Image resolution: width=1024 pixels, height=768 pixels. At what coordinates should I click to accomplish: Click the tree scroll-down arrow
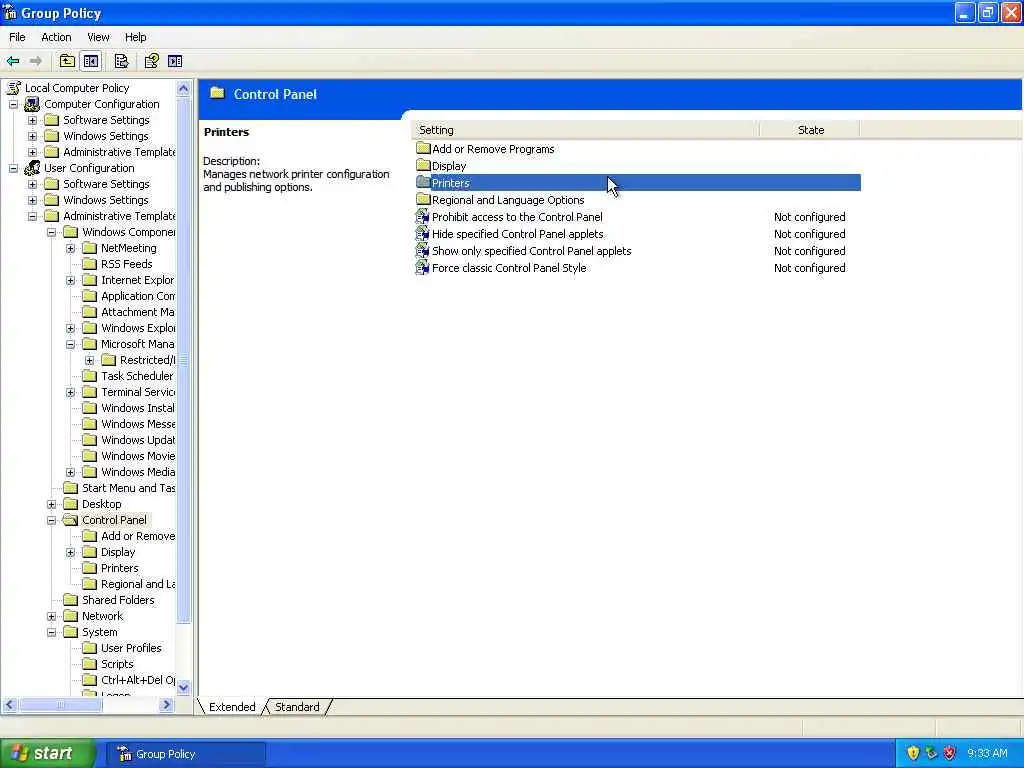tap(184, 686)
